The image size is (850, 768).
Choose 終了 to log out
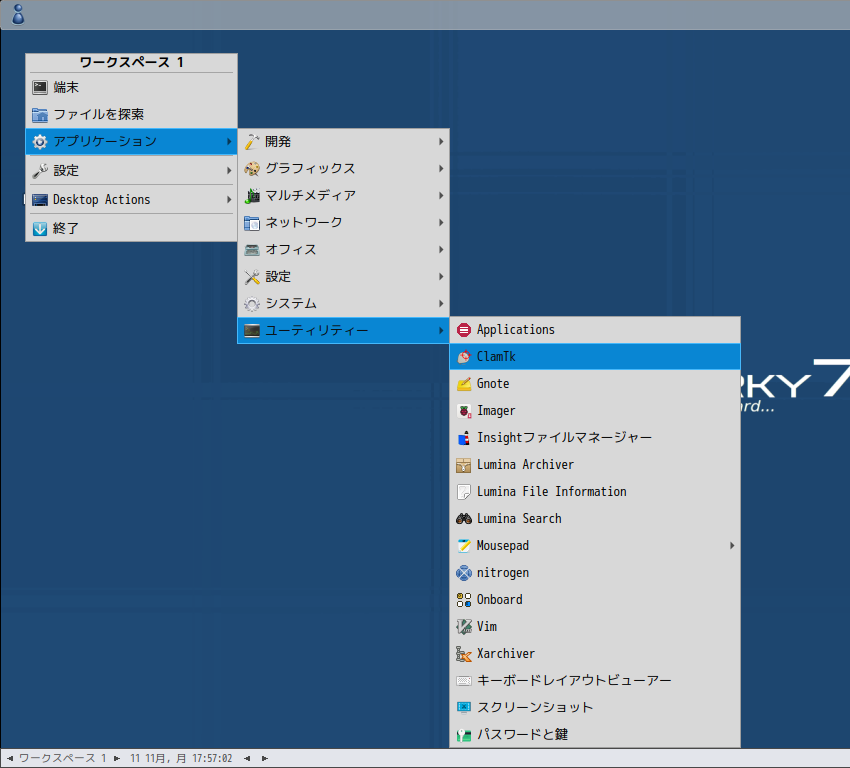(x=131, y=229)
